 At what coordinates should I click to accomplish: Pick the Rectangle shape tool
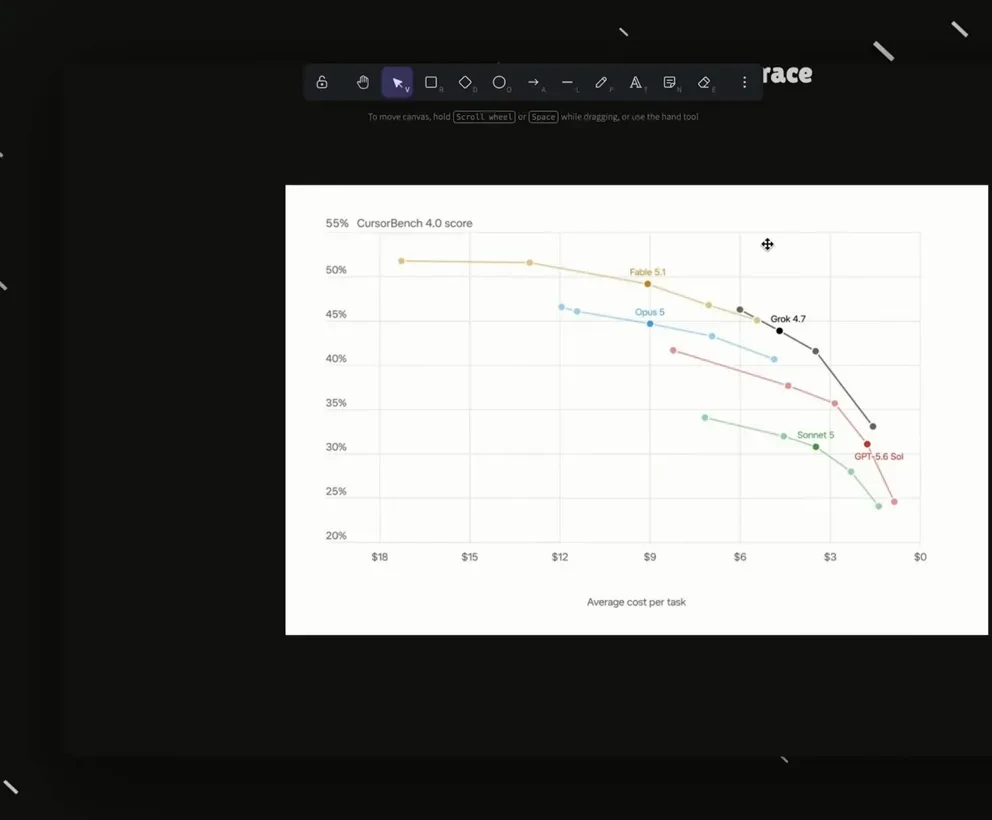(x=431, y=82)
